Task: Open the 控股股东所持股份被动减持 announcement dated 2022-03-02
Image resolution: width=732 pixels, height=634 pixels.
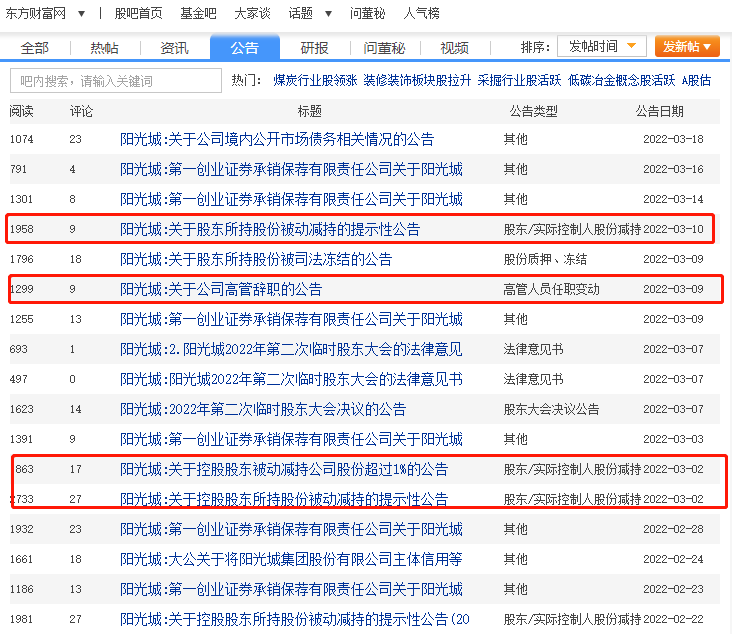Action: [284, 499]
